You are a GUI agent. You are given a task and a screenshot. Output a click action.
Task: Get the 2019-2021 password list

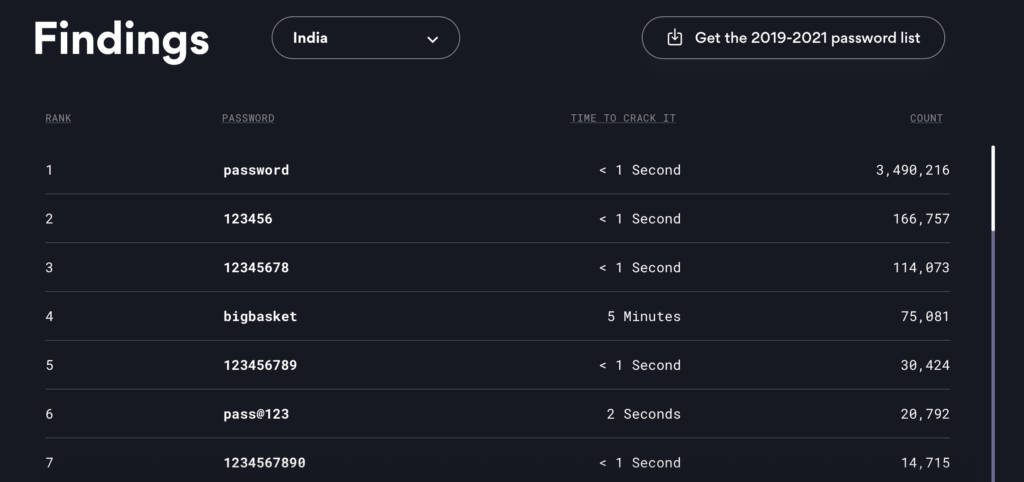(x=793, y=38)
